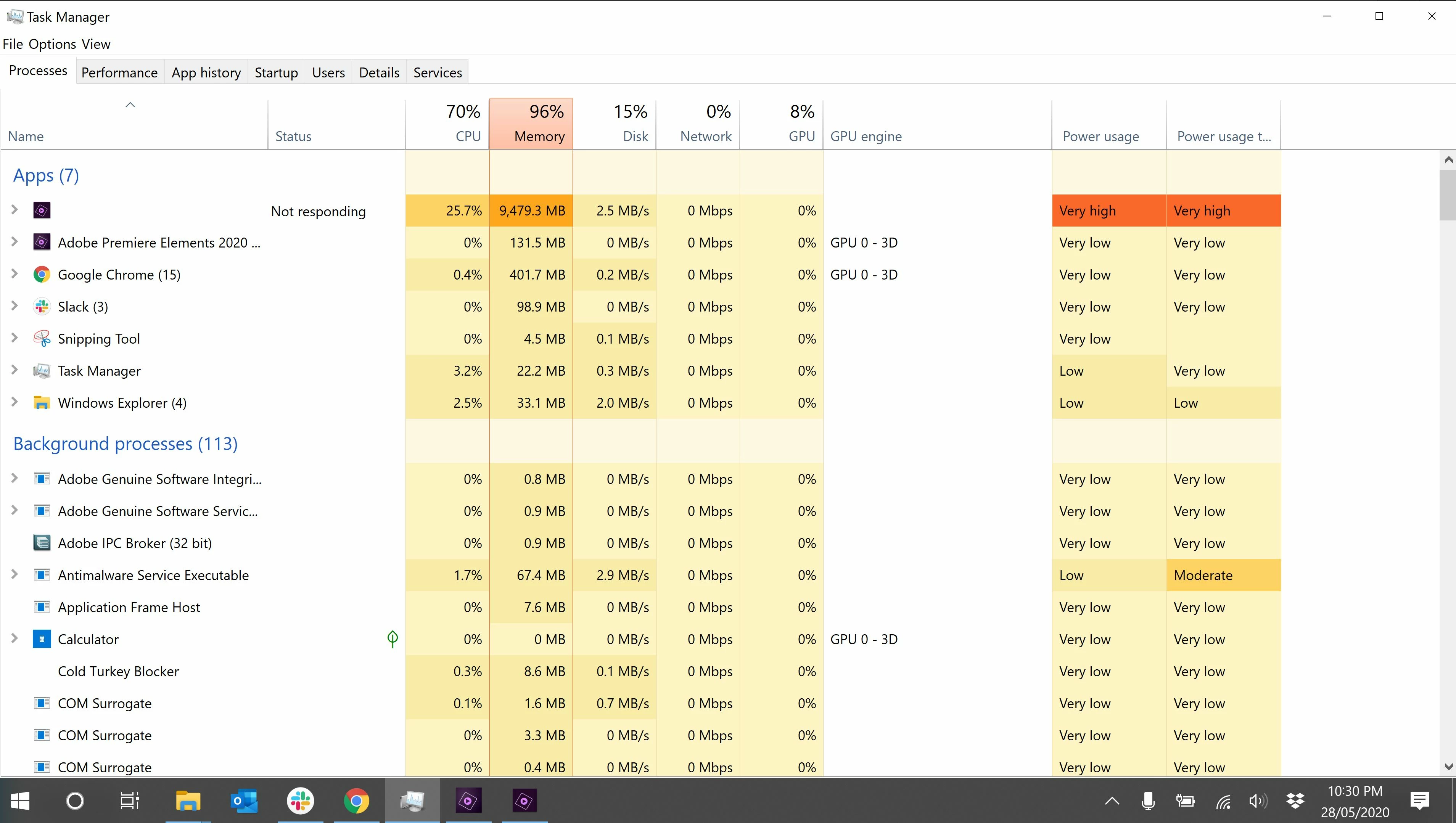Open the Startup tab
Image resolution: width=1456 pixels, height=823 pixels.
276,73
